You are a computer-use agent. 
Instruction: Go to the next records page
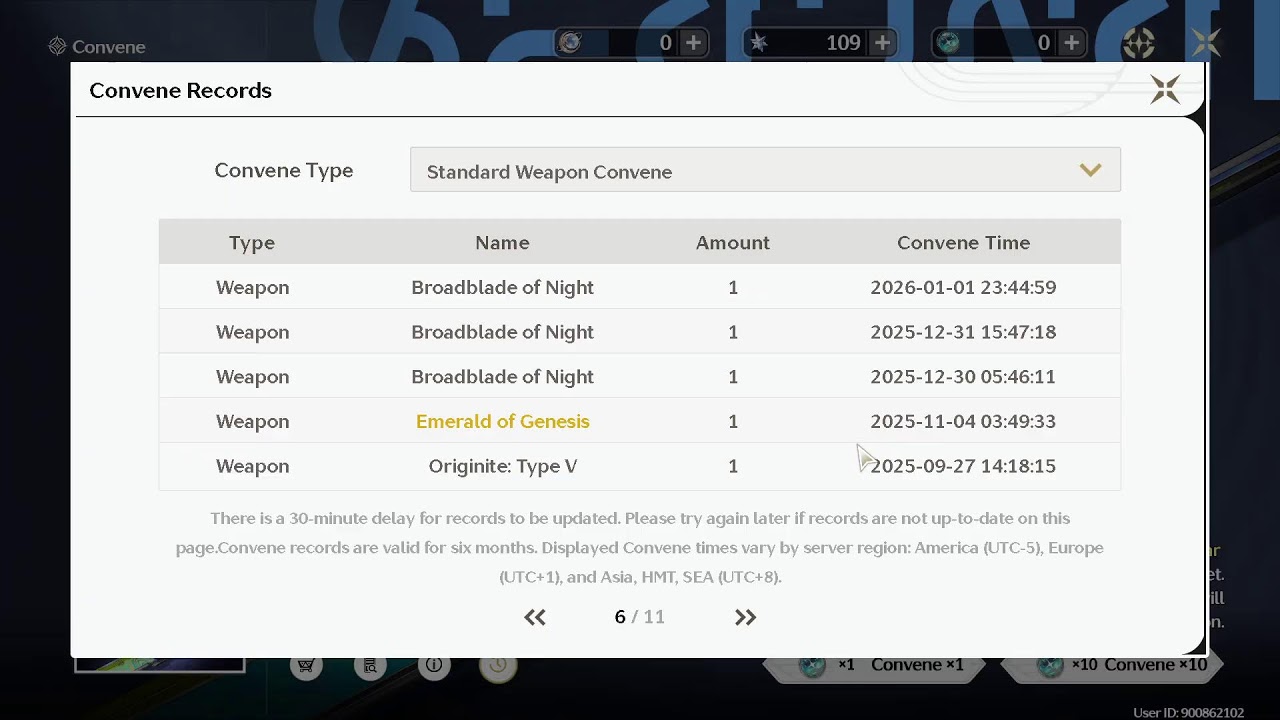[745, 617]
